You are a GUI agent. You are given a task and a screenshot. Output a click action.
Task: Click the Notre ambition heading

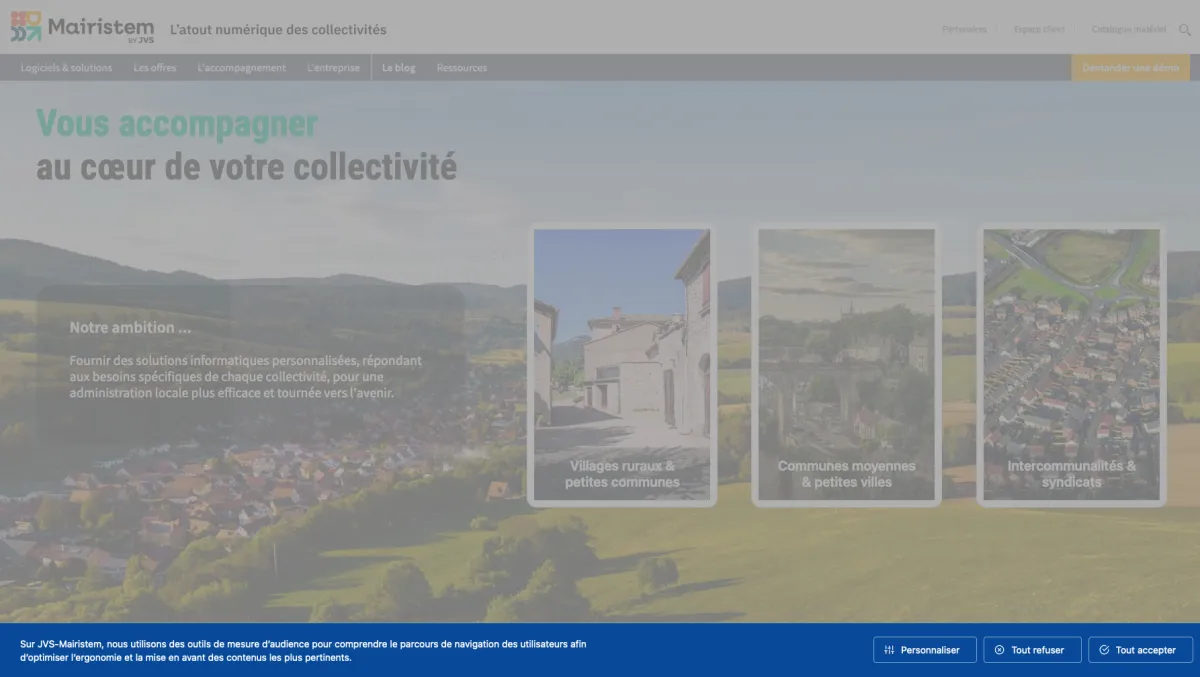pyautogui.click(x=130, y=328)
